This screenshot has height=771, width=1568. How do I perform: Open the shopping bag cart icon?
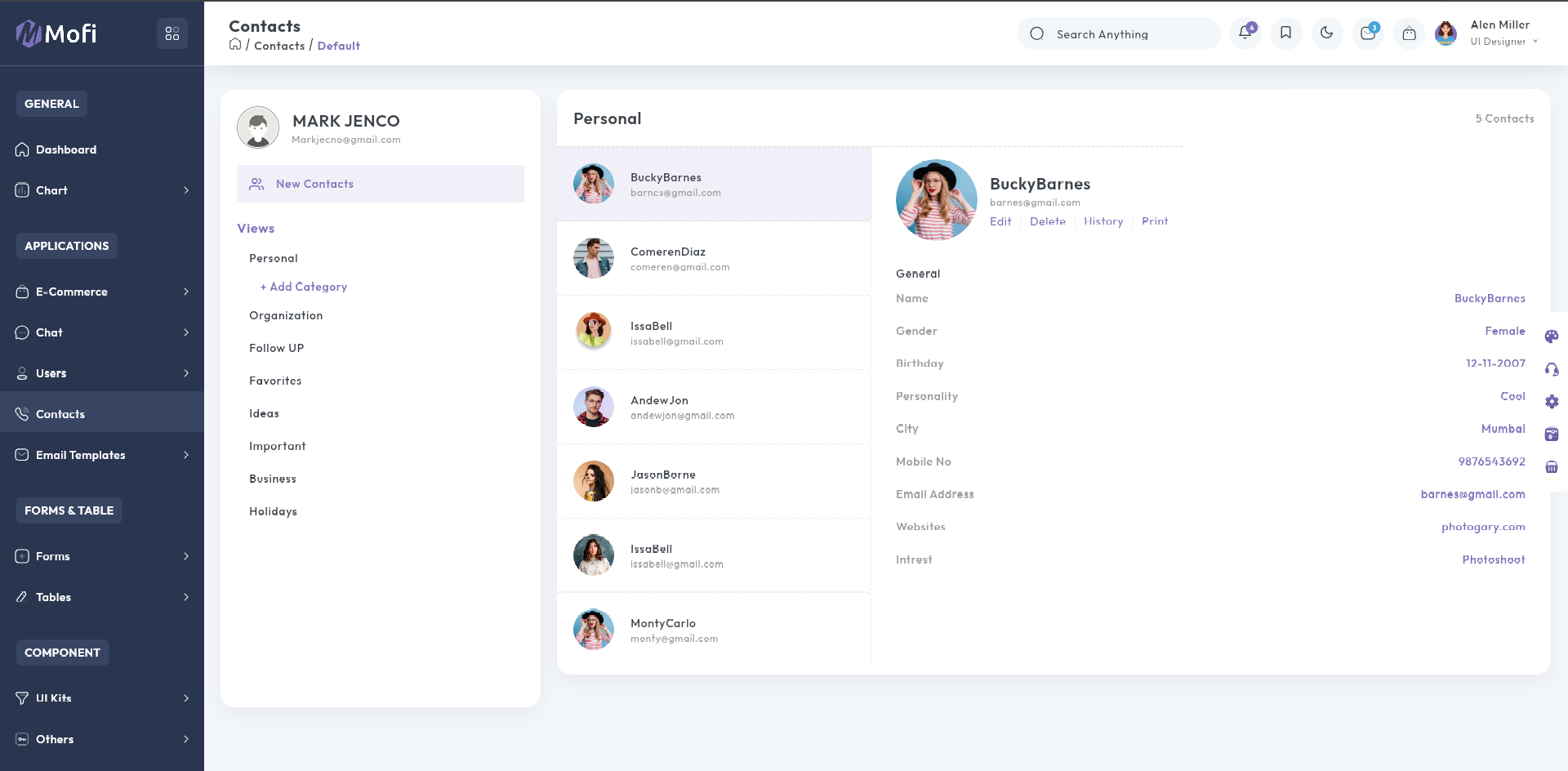[x=1409, y=33]
